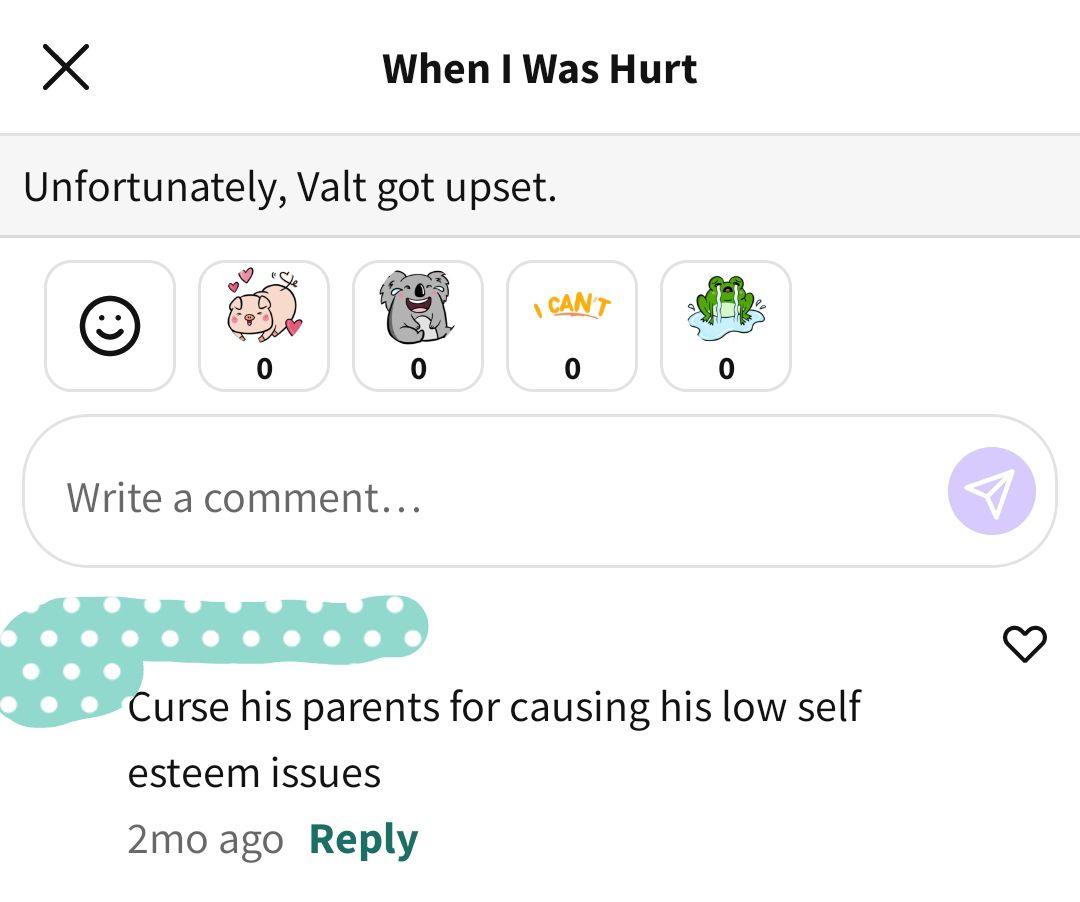This screenshot has width=1080, height=902.
Task: Like the comment with the heart icon
Action: click(1024, 644)
